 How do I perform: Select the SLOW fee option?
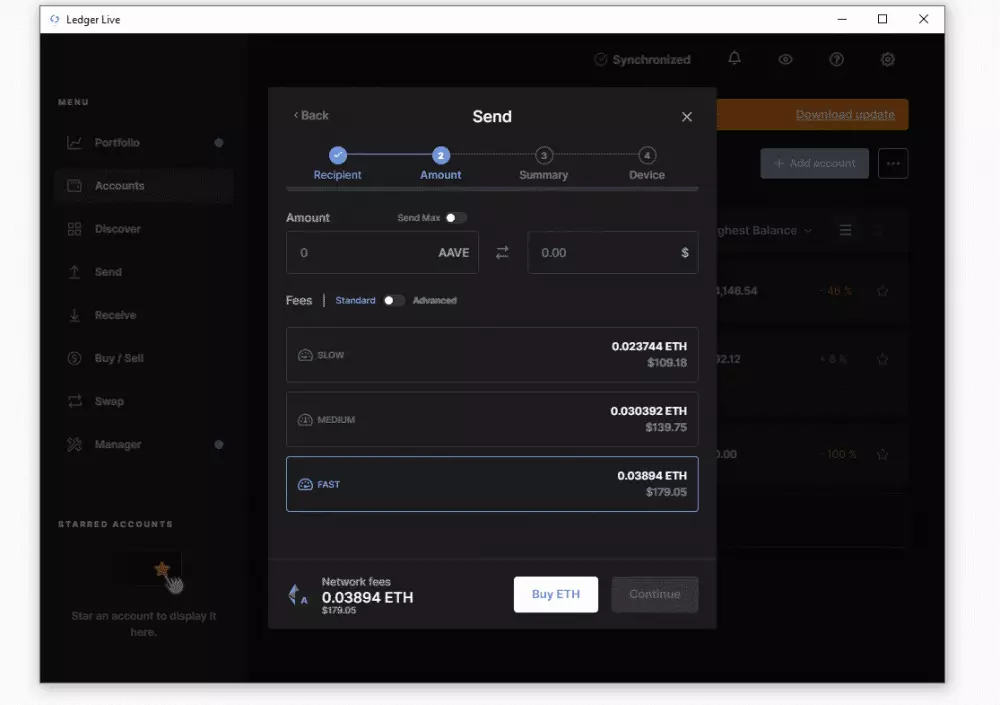tap(492, 355)
